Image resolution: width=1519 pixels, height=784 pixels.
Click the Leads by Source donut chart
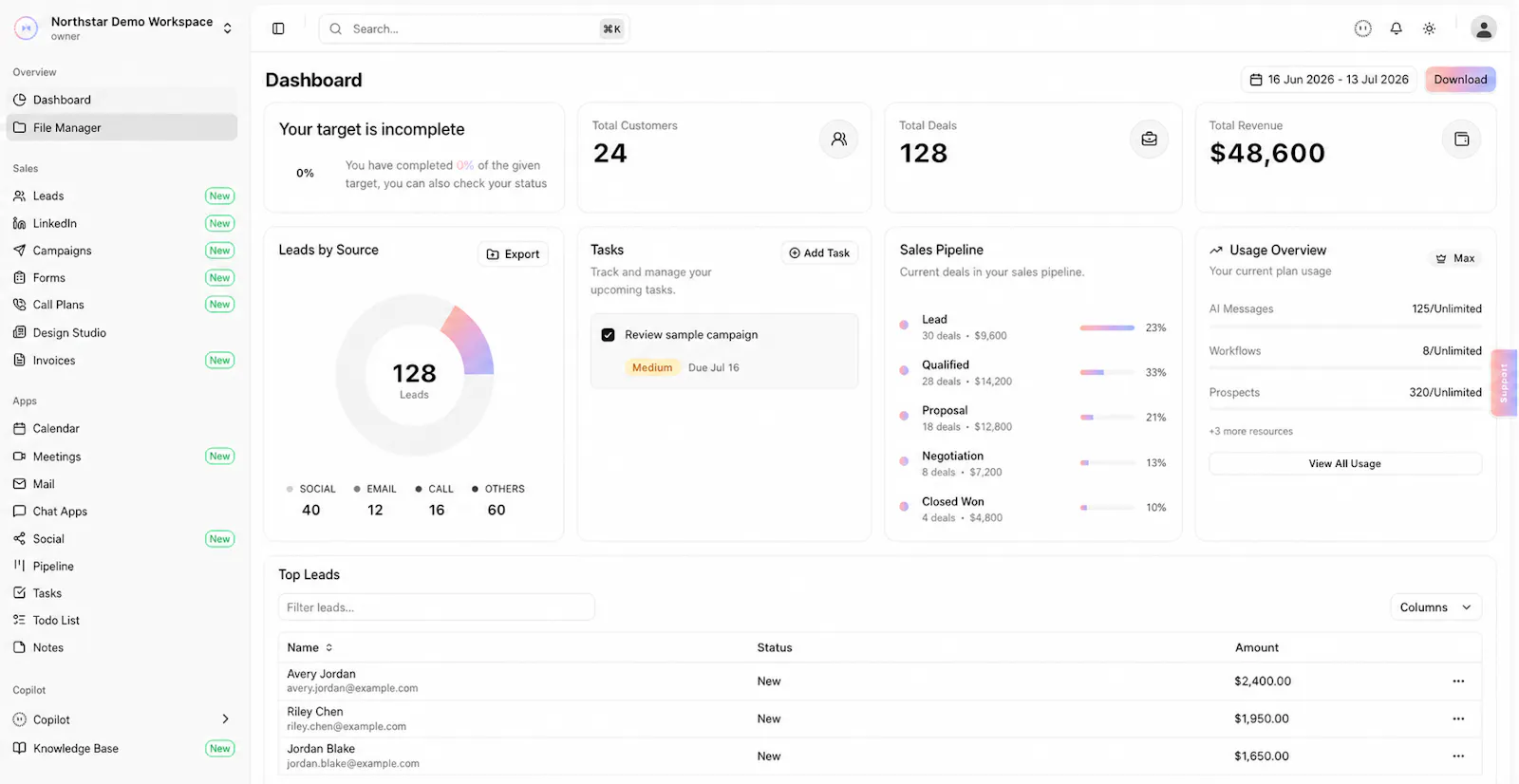pos(414,374)
